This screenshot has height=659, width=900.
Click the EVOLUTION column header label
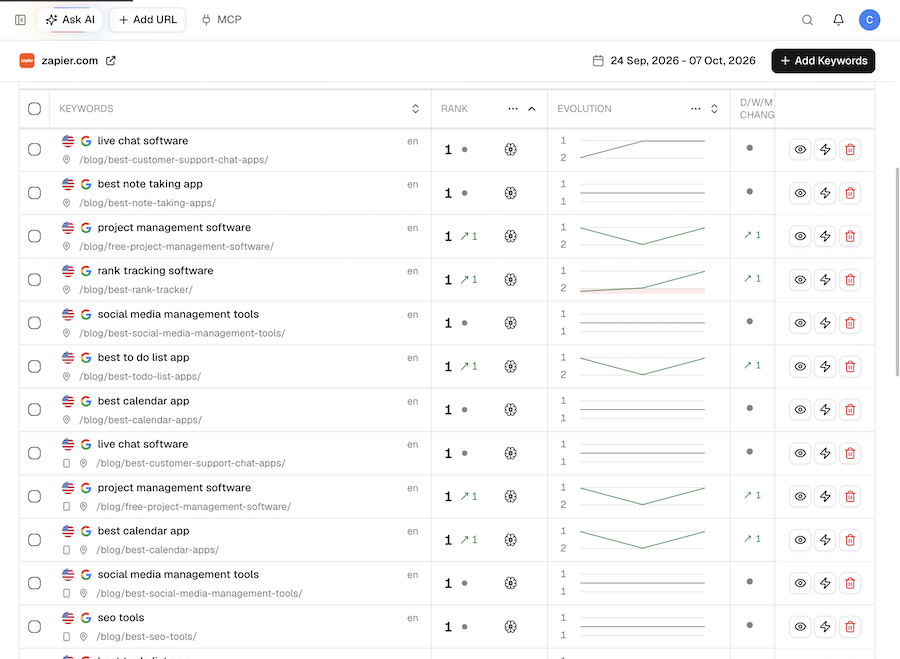point(584,108)
